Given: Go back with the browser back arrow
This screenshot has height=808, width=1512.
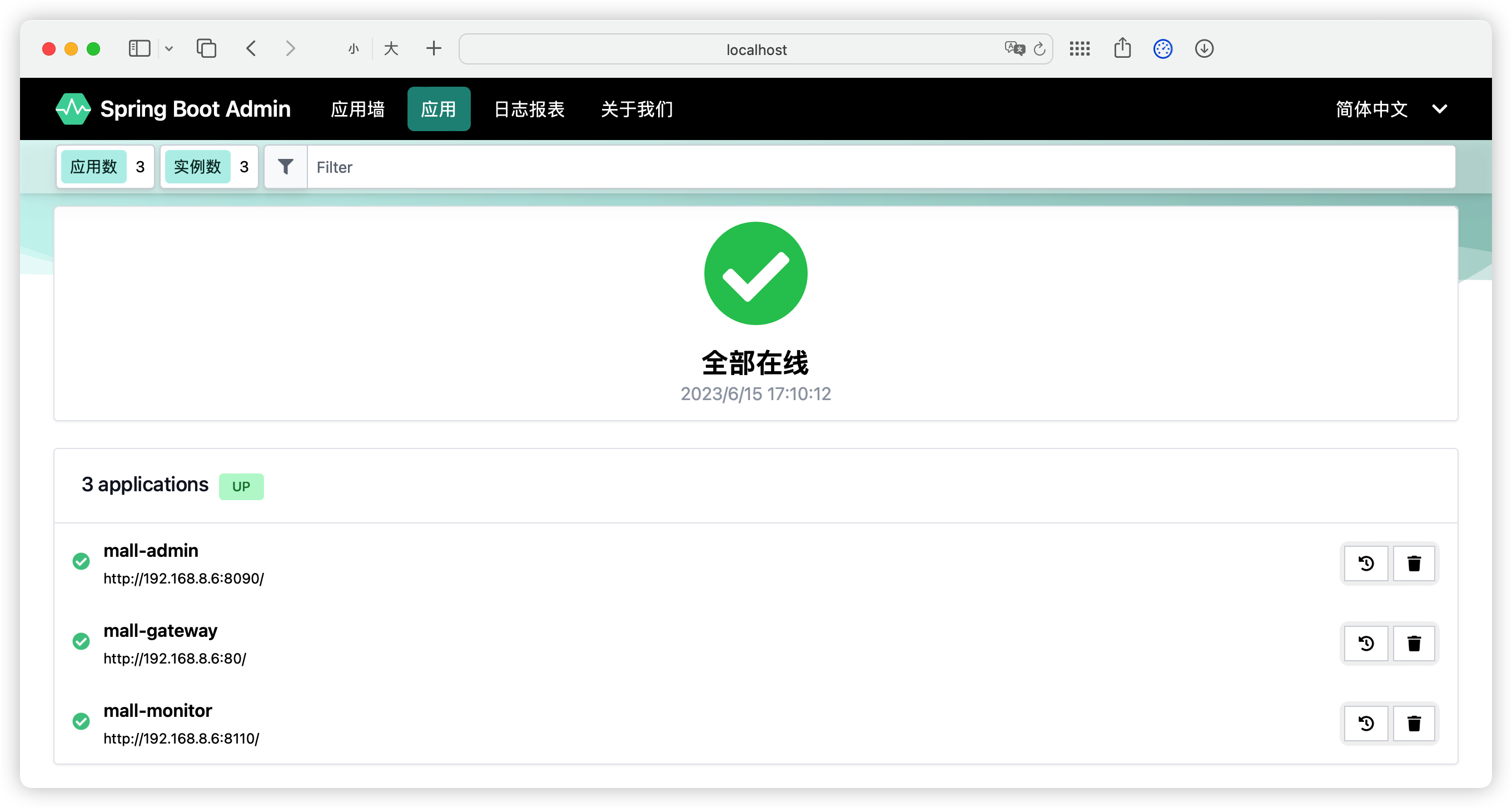Looking at the screenshot, I should pyautogui.click(x=251, y=48).
